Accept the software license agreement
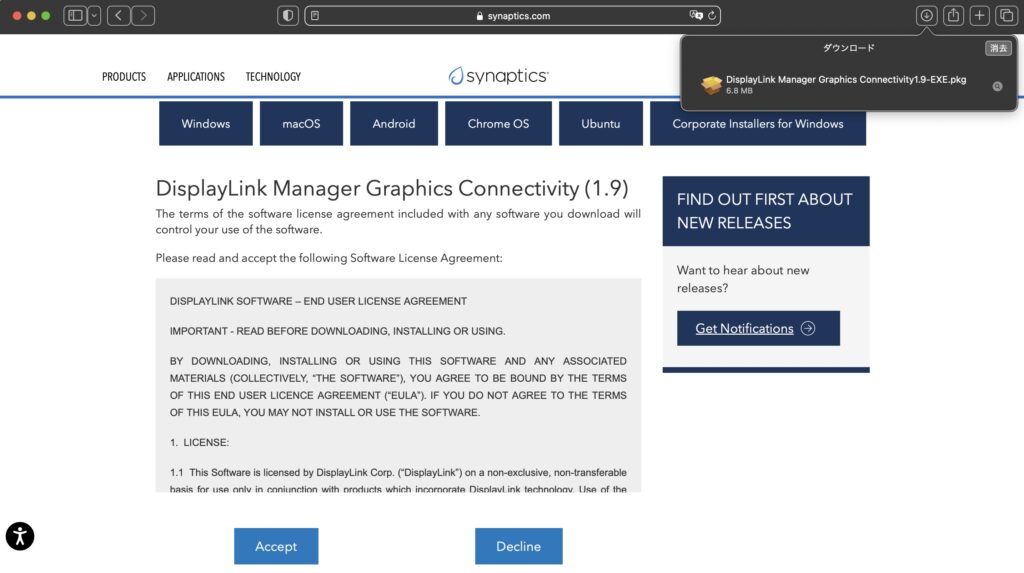The image size is (1024, 573). (x=276, y=546)
